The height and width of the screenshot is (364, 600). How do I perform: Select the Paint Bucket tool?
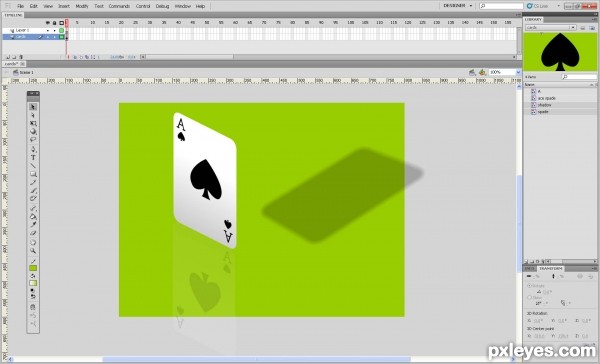pos(33,217)
